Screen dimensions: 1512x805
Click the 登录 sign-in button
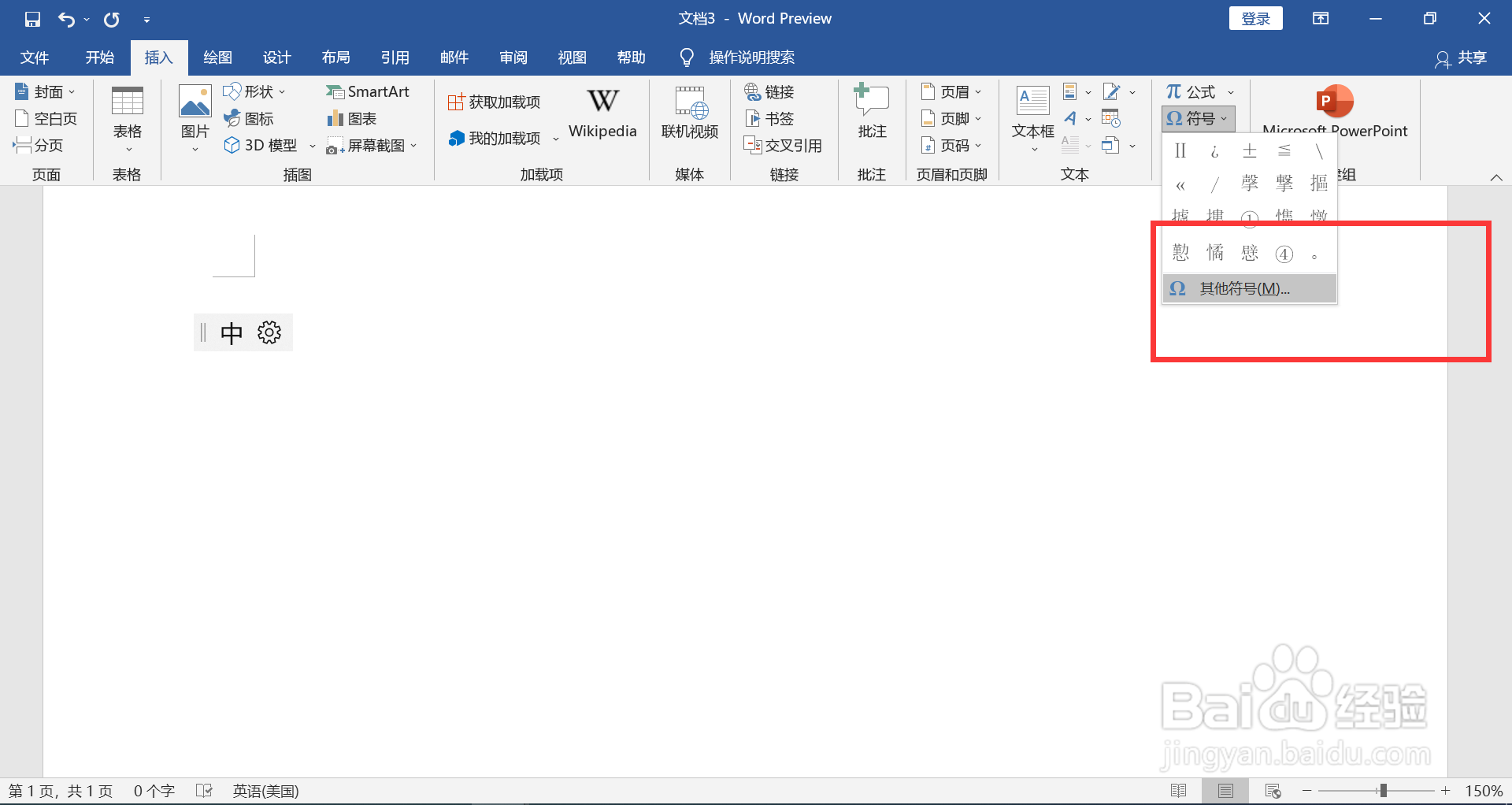pos(1256,17)
